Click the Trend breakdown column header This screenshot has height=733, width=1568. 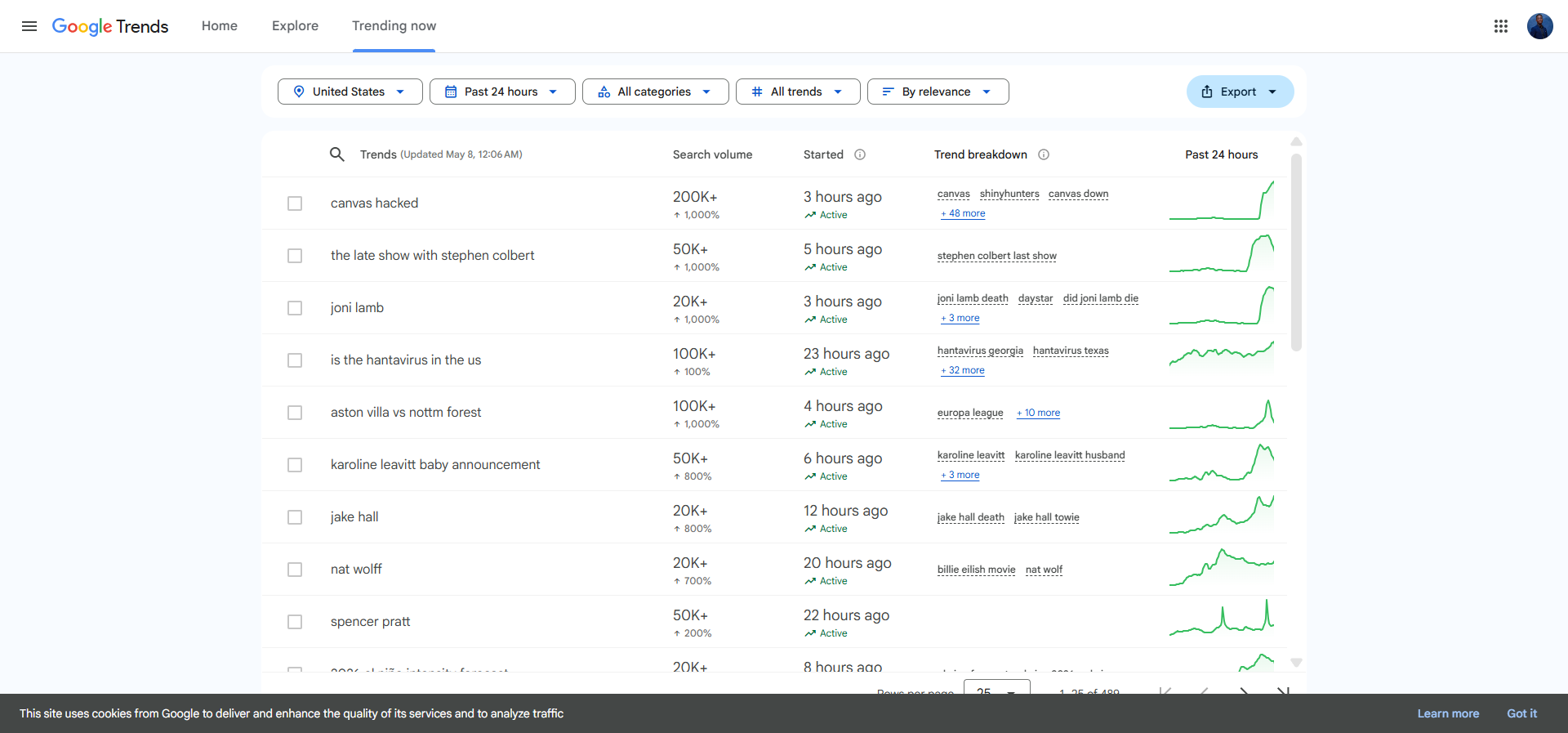tap(981, 154)
